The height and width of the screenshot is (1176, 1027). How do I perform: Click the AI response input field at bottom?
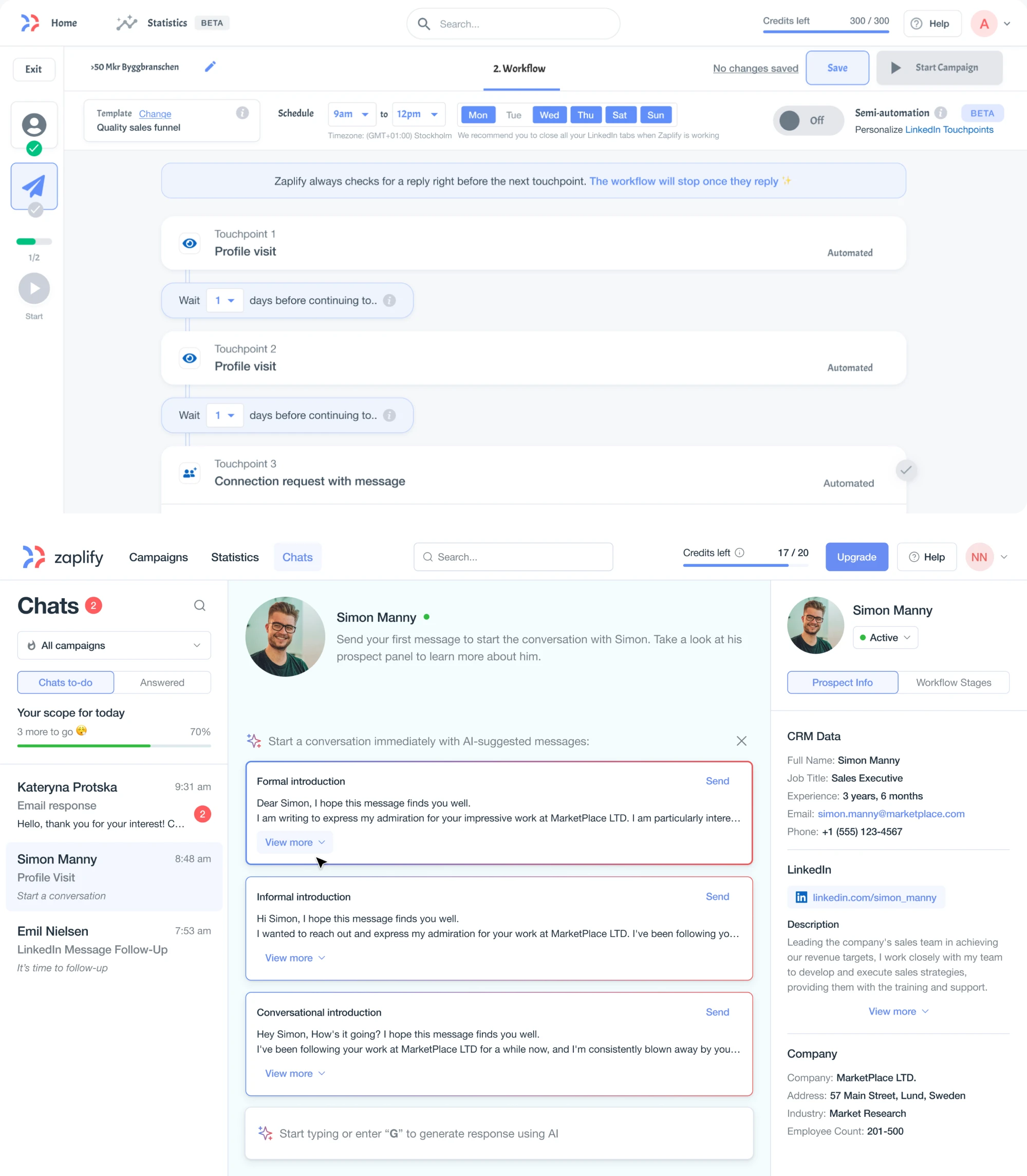coord(498,1133)
